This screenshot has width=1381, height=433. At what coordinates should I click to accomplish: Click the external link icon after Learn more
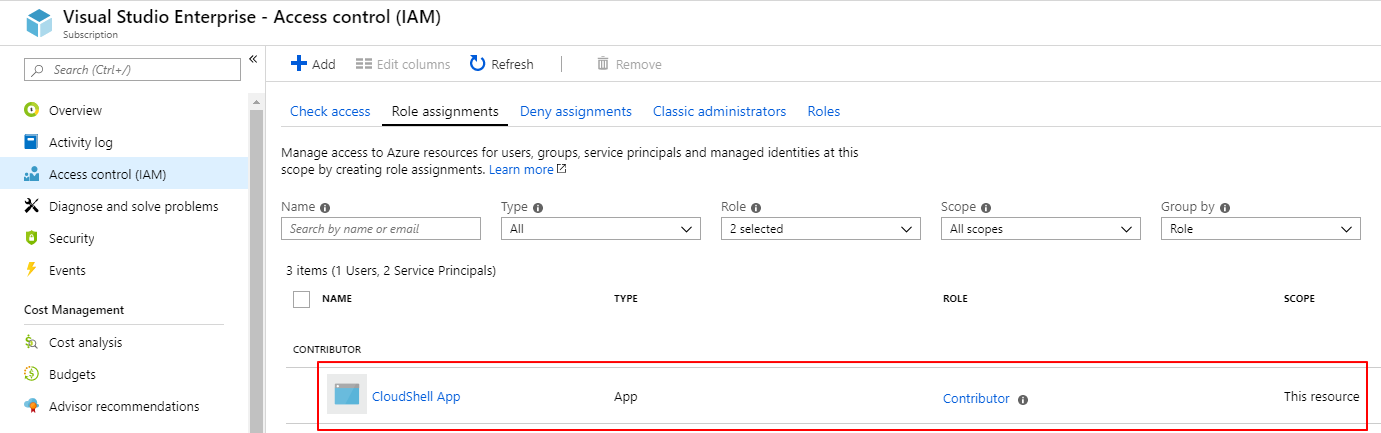[x=562, y=169]
